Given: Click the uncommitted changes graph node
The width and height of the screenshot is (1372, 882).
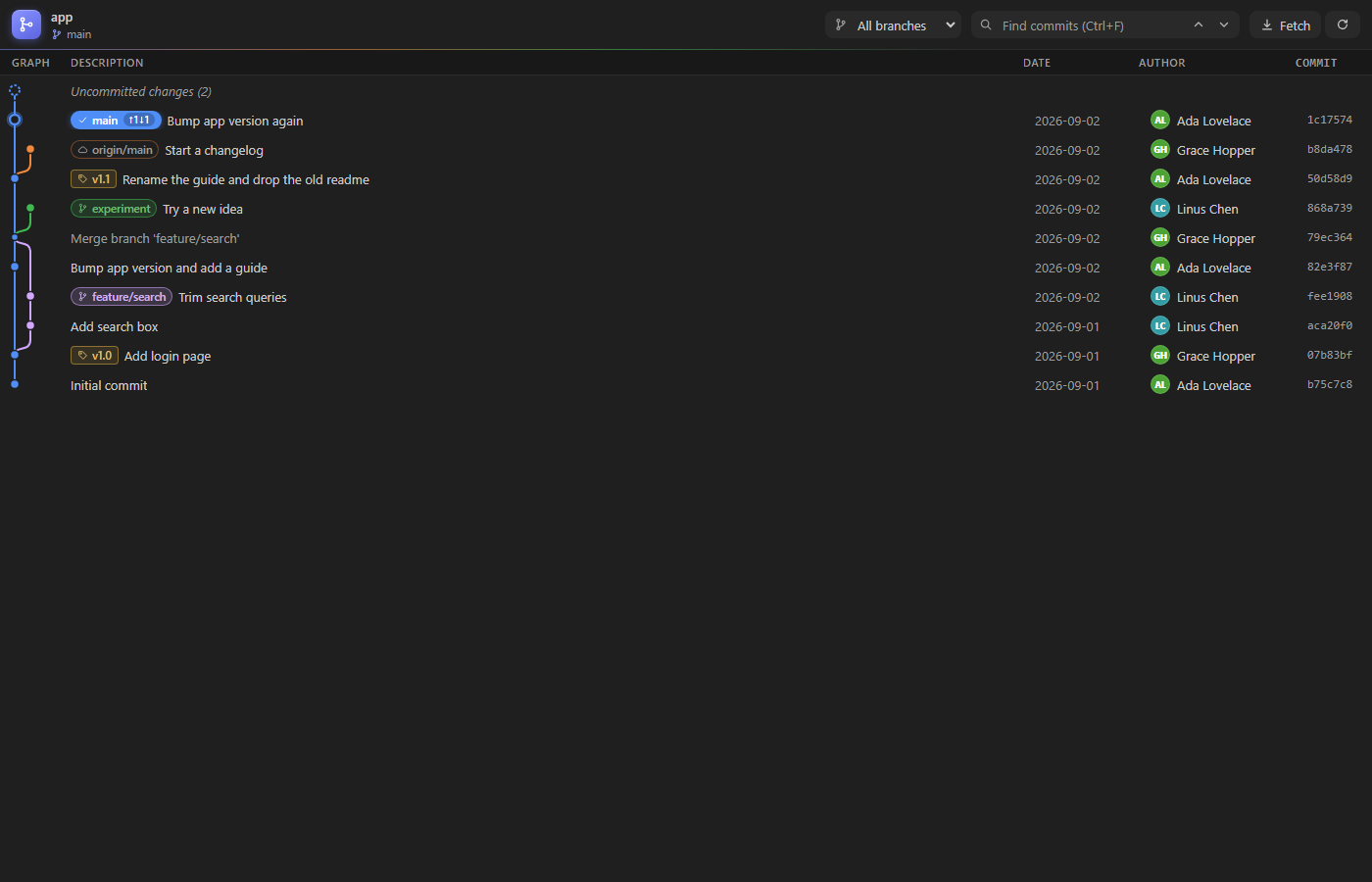Looking at the screenshot, I should pos(15,90).
